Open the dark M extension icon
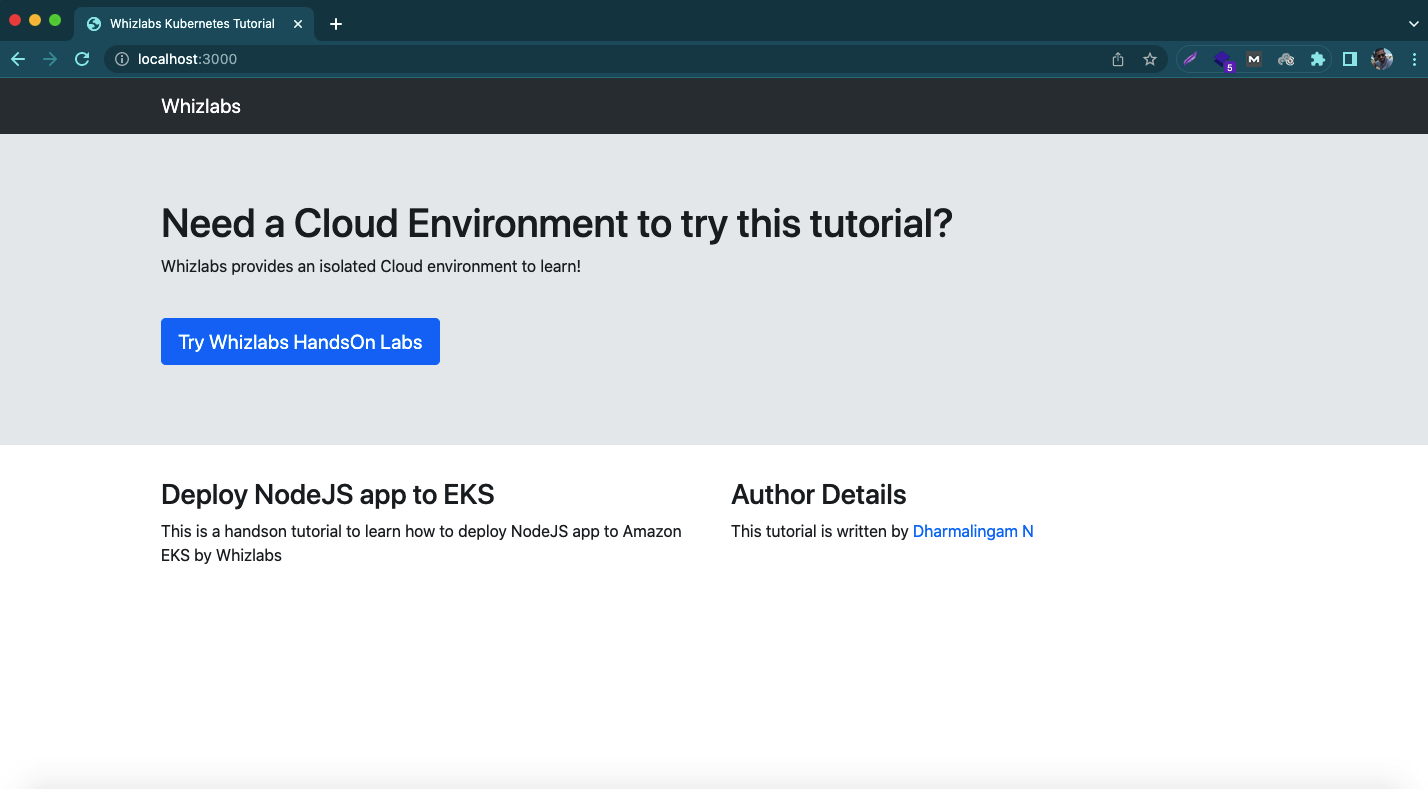The height and width of the screenshot is (789, 1428). [1254, 59]
